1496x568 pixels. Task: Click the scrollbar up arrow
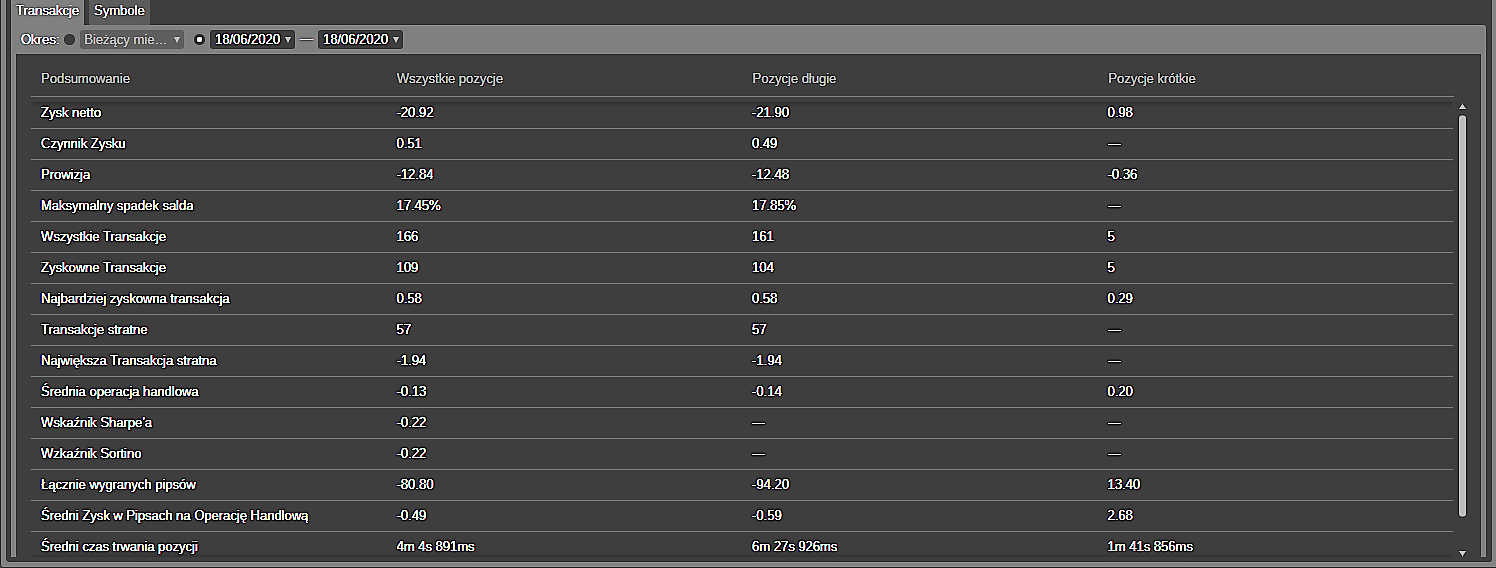point(1462,106)
